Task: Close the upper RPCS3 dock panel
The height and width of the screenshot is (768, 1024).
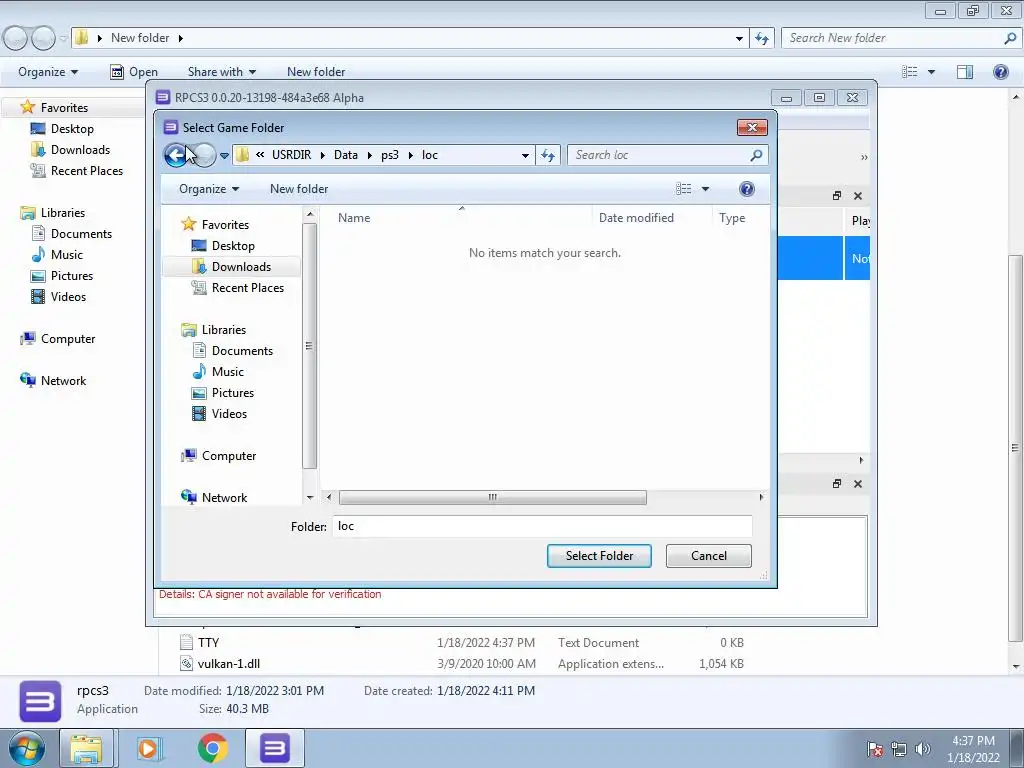Action: coord(858,196)
